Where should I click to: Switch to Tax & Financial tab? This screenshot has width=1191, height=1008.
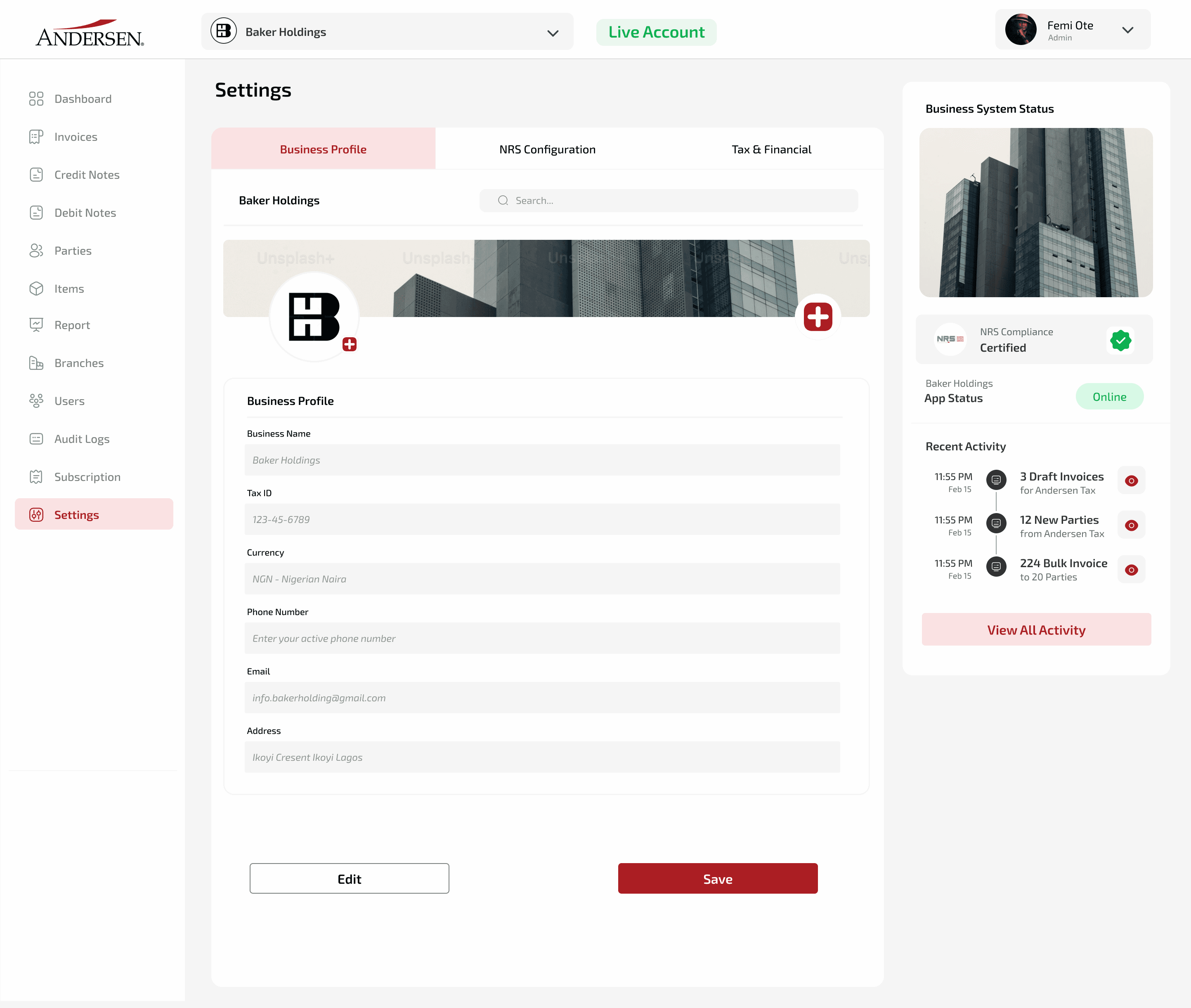(771, 149)
